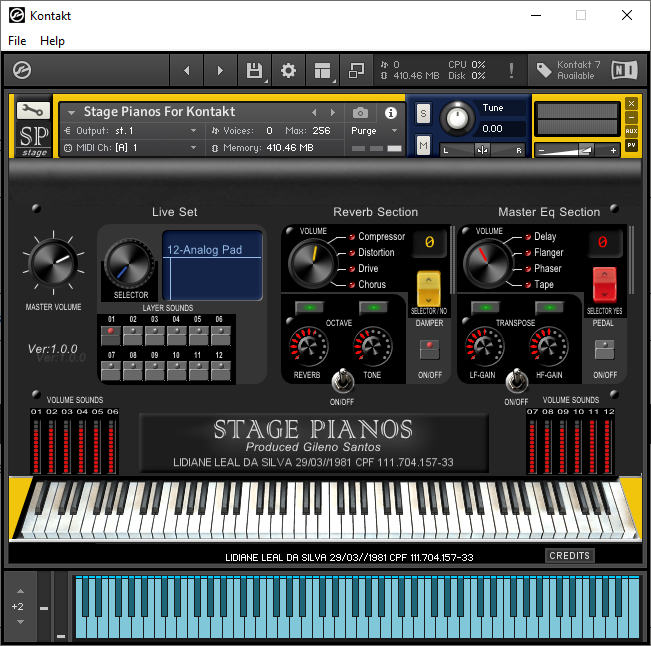Viewport: 651px width, 646px height.
Task: Open instrument edit mode wrench icon
Action: click(33, 110)
